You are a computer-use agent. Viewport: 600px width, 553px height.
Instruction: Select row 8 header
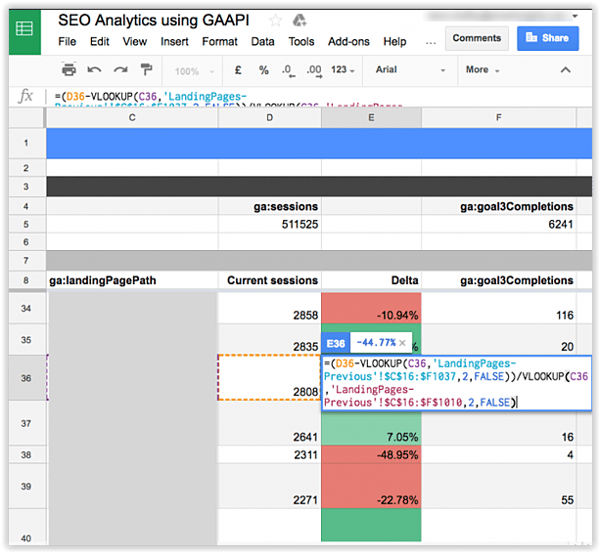coord(26,281)
